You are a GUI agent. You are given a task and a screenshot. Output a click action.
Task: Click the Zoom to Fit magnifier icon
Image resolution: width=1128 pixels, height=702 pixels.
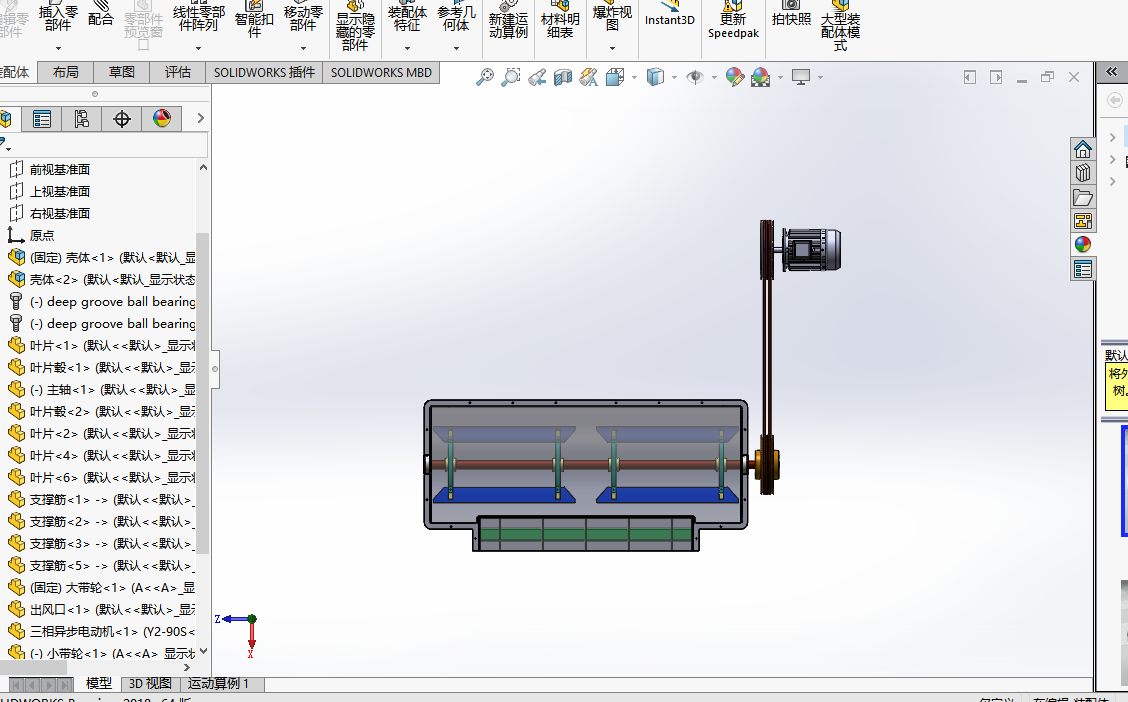click(485, 77)
